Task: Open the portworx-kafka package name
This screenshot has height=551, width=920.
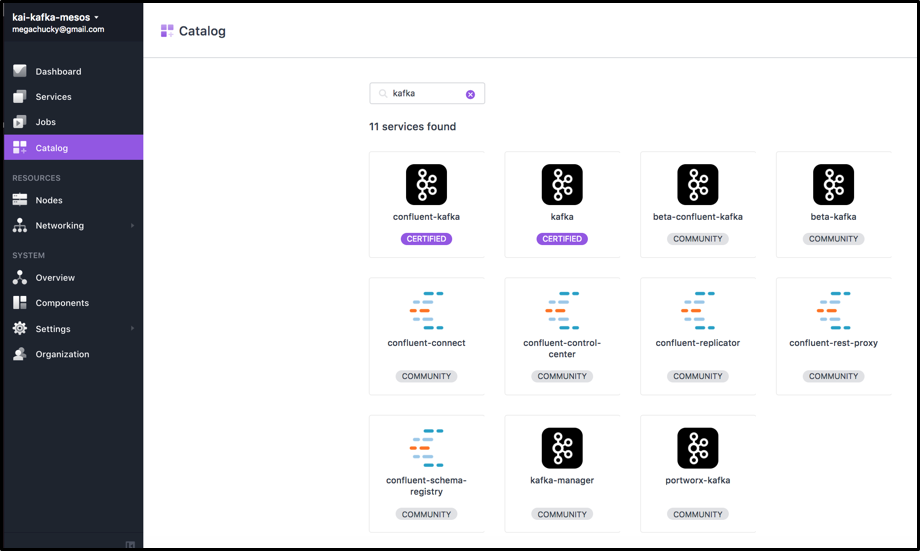Action: point(698,480)
